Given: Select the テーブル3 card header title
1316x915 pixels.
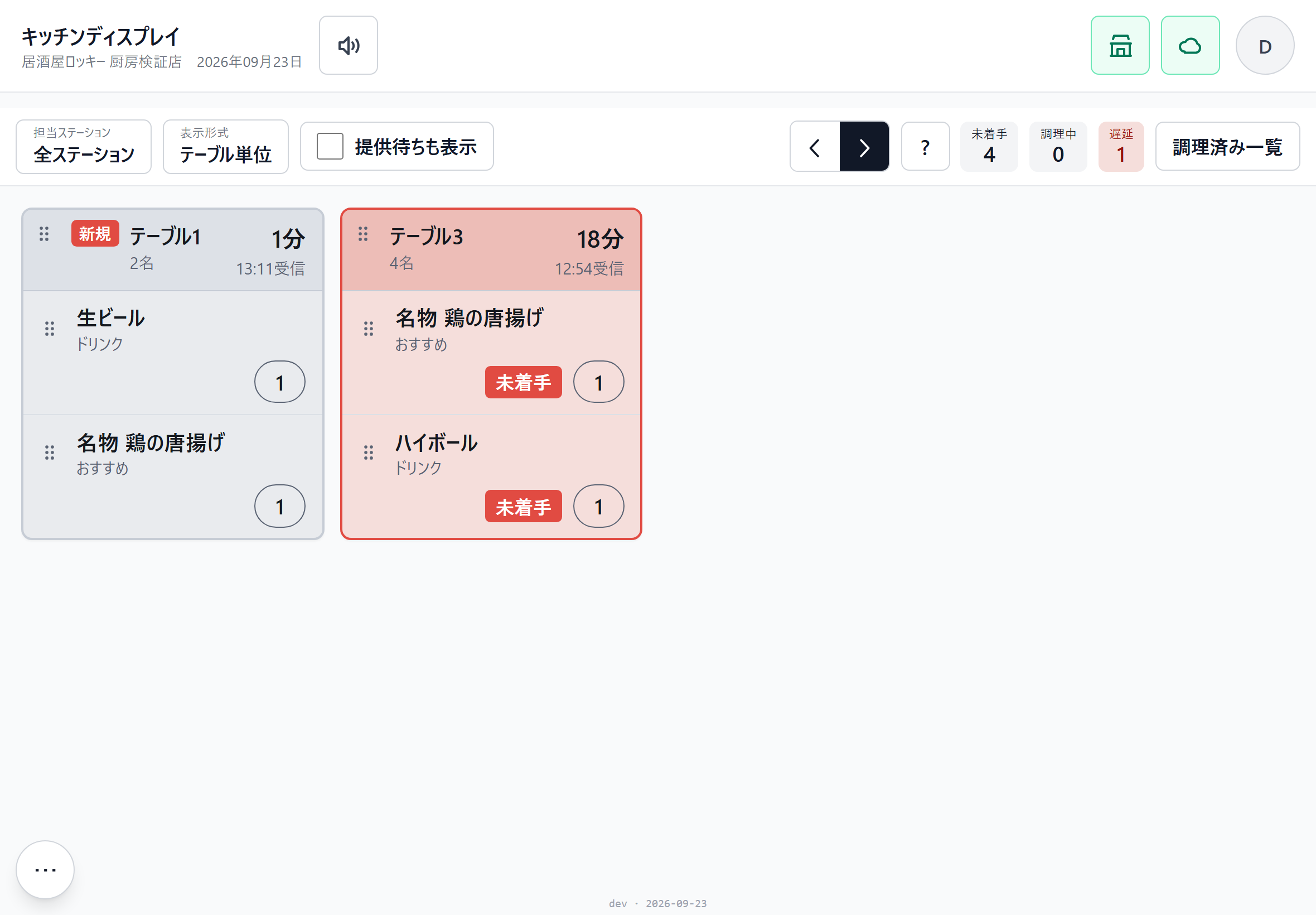Looking at the screenshot, I should [426, 236].
